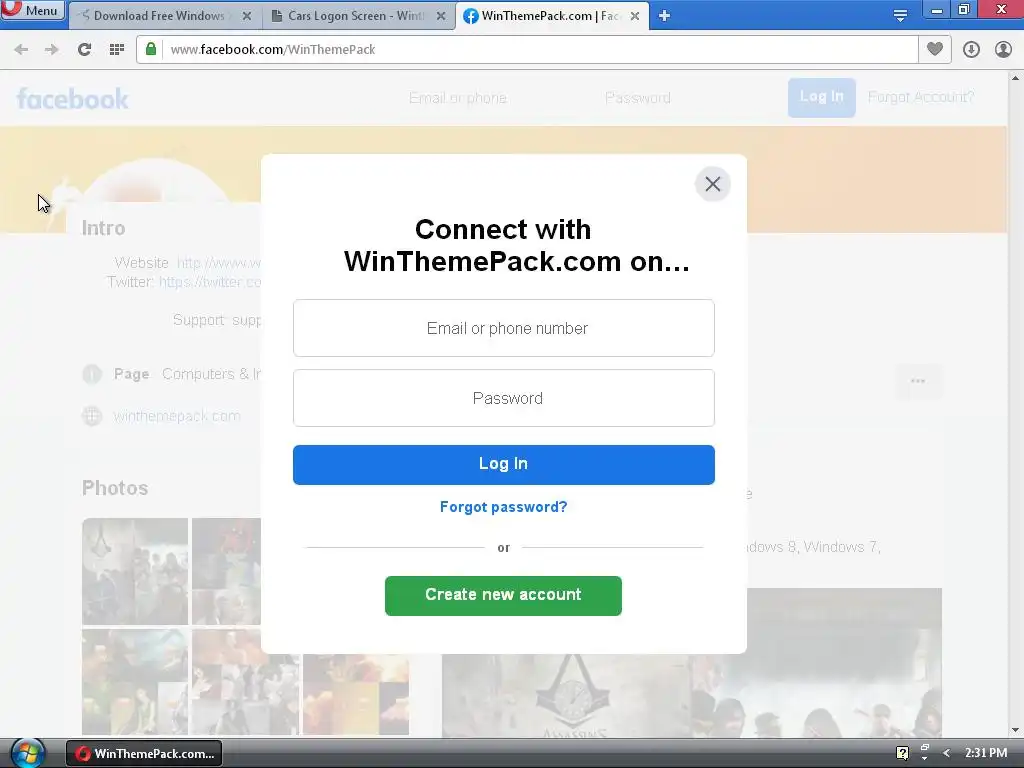Click Email or phone number field in dialog
Screen dimensions: 1024x768
pos(504,328)
